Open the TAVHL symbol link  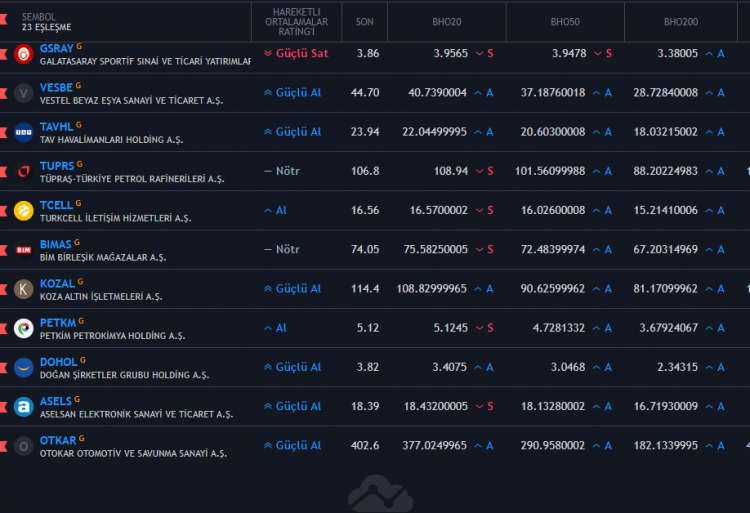[x=56, y=127]
